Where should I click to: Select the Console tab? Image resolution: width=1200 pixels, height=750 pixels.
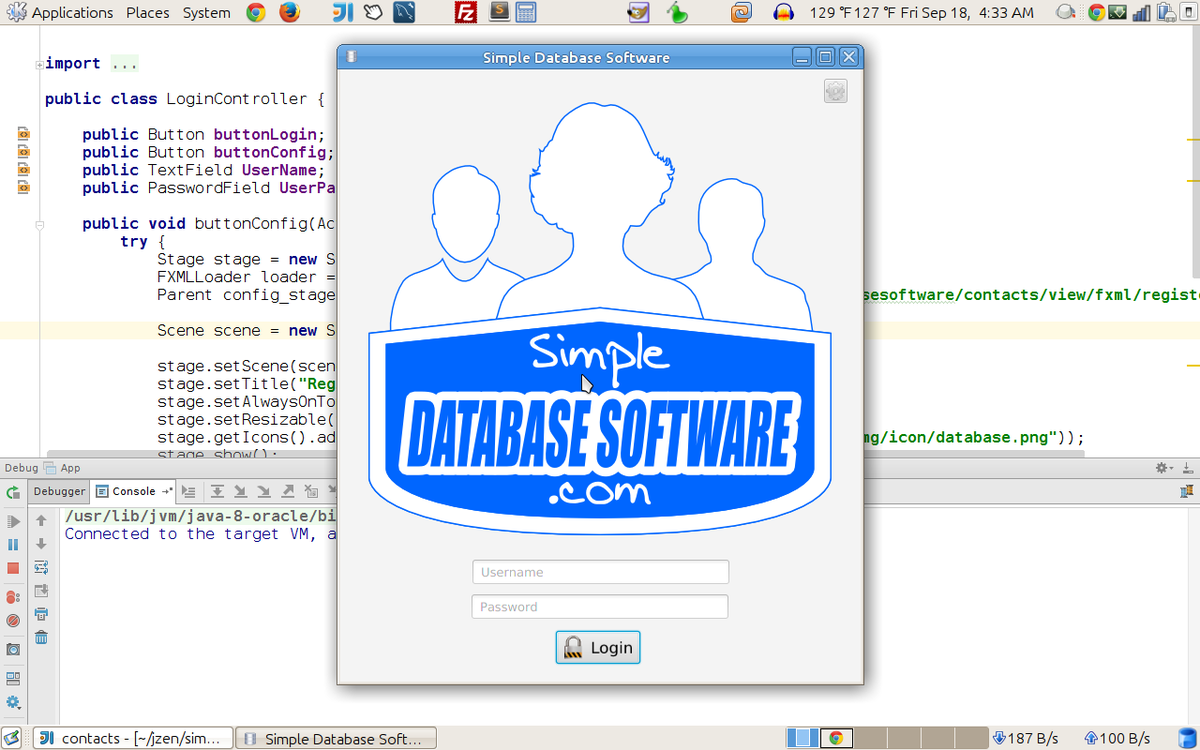point(132,491)
